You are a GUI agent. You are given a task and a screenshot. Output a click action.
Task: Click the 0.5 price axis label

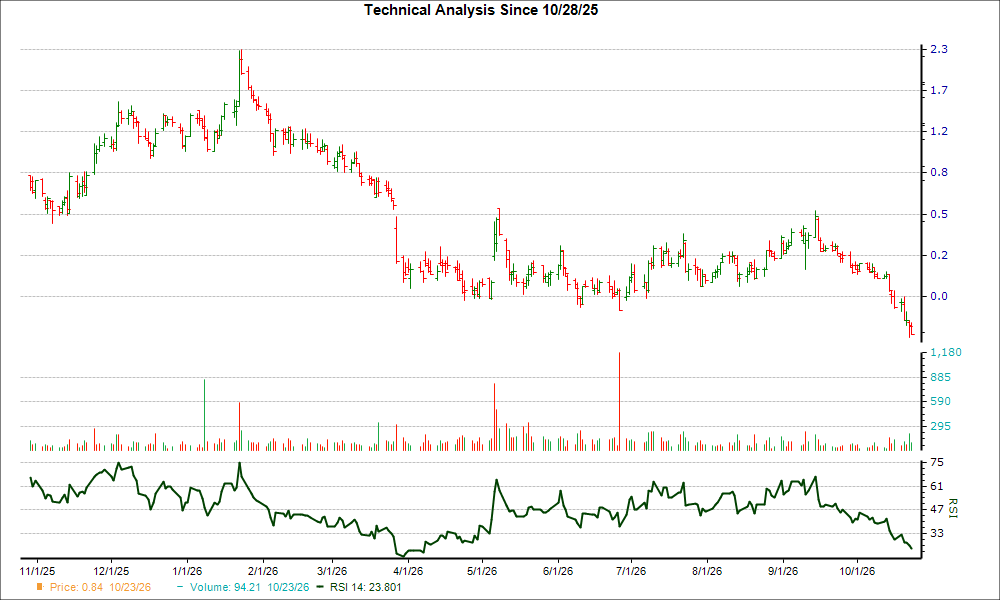click(x=939, y=214)
